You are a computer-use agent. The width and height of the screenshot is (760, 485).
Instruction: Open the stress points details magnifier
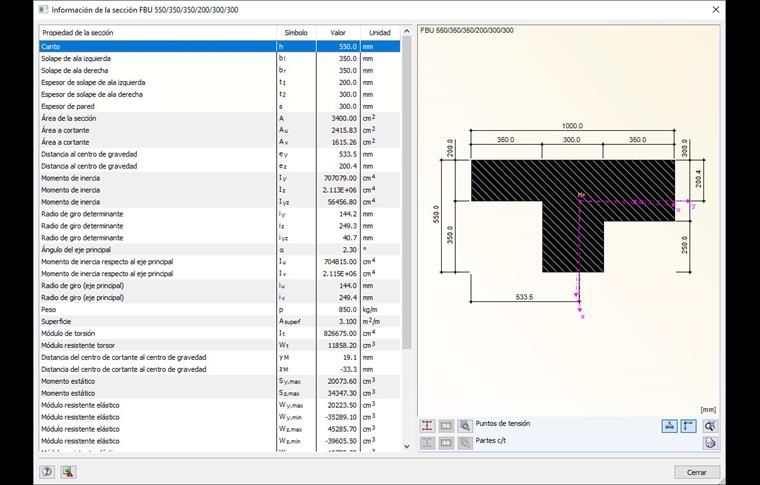465,425
